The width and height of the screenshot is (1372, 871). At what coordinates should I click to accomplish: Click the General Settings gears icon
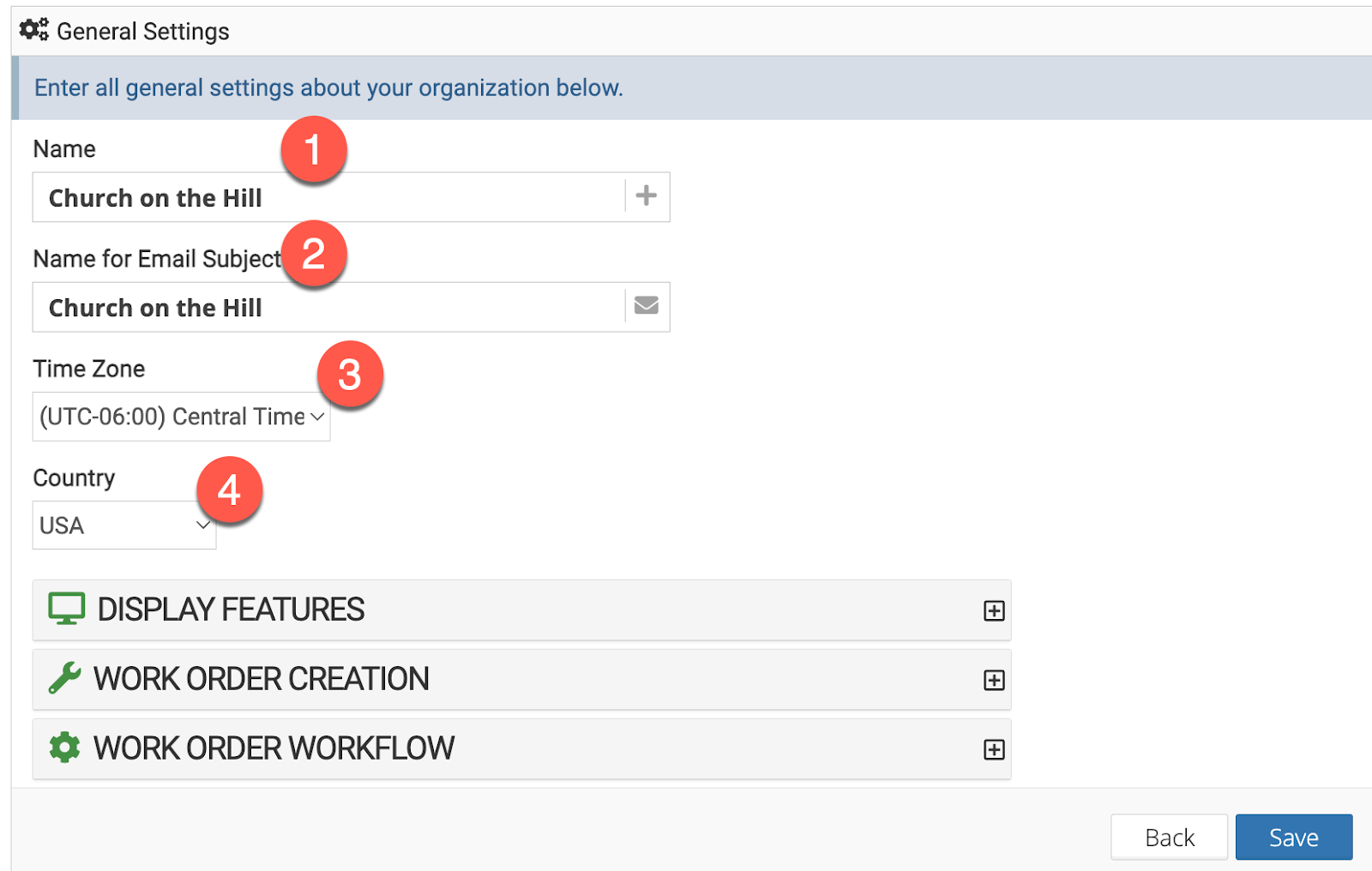tap(34, 30)
